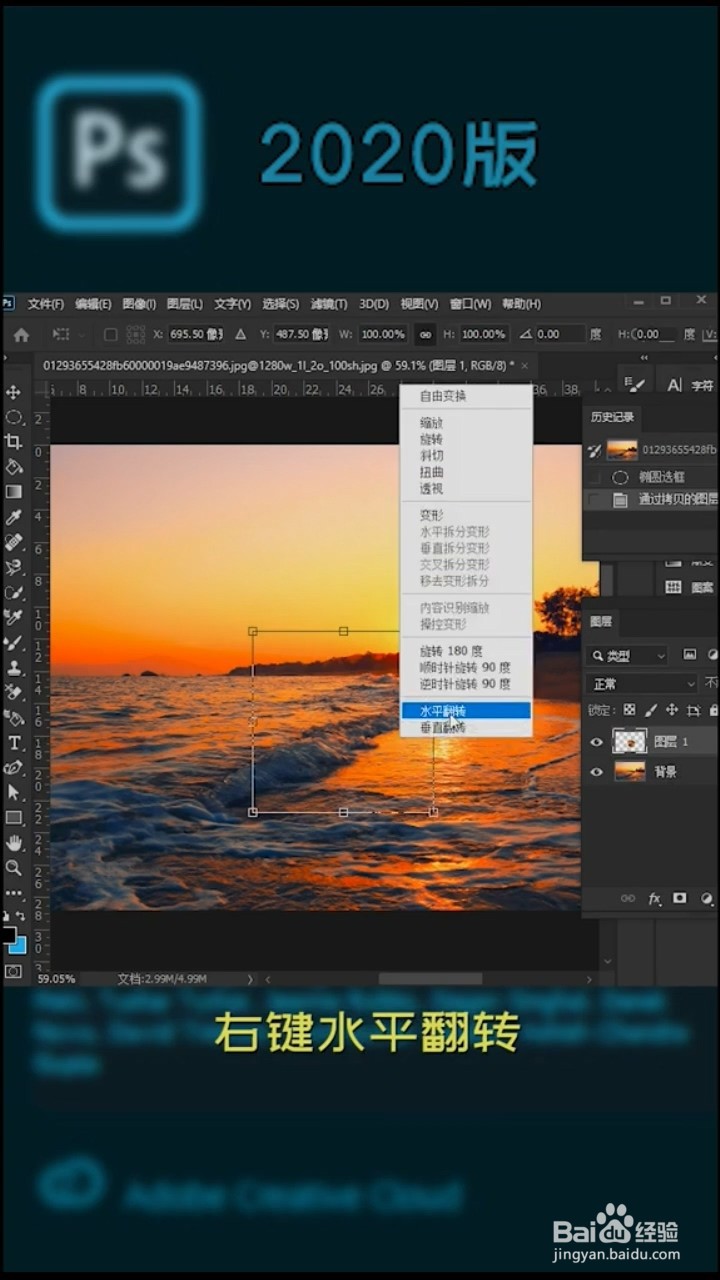This screenshot has width=720, height=1280.
Task: Click the reference point location grid
Action: click(136, 335)
